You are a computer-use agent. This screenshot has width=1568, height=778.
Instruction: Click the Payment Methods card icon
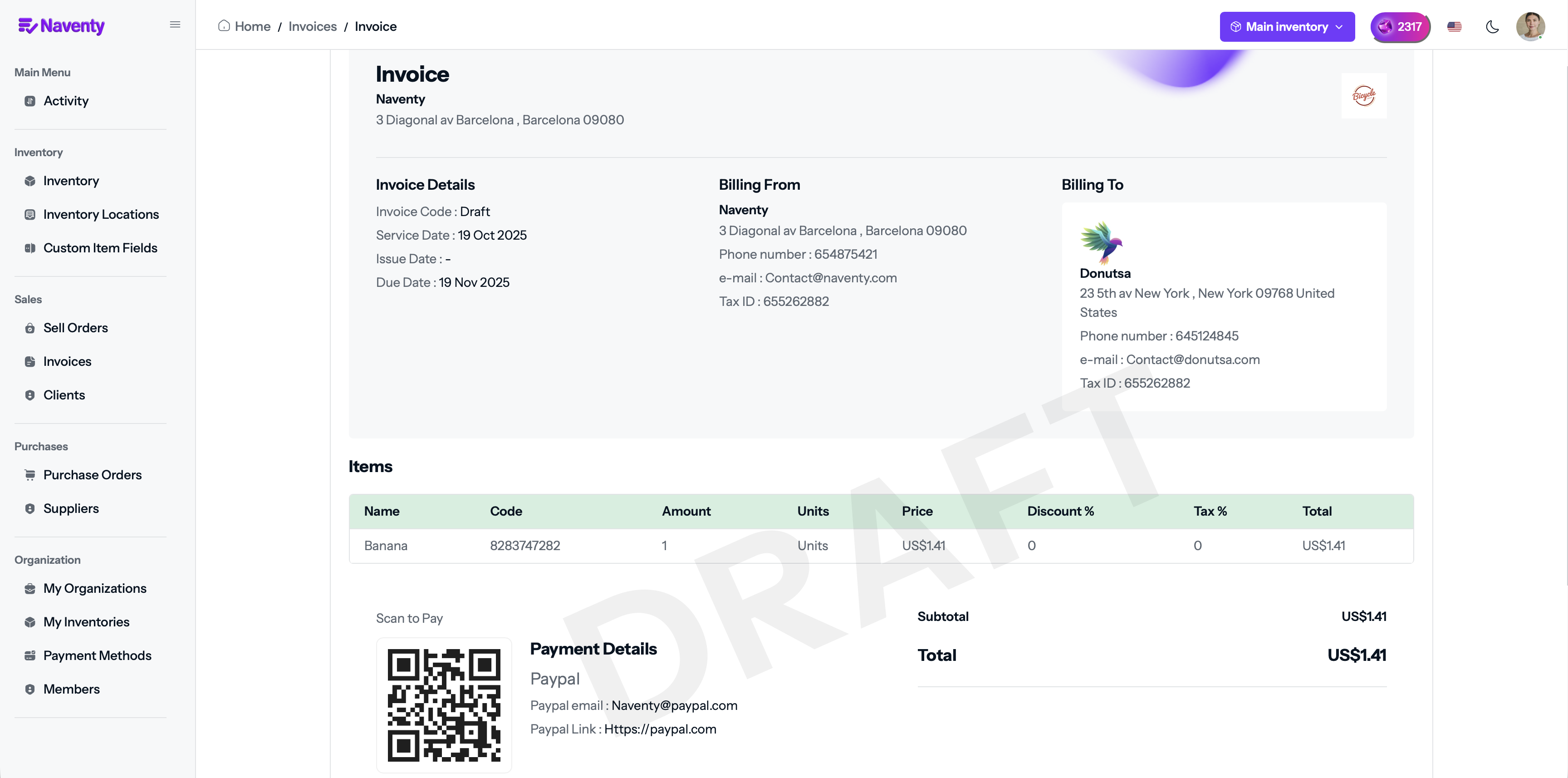pyautogui.click(x=30, y=655)
